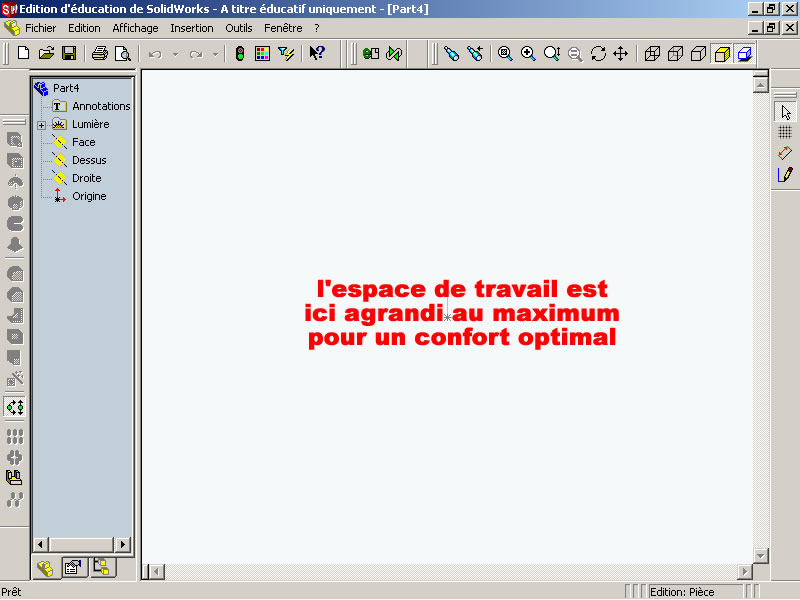Open the redo history dropdown arrow
This screenshot has height=600, width=800.
click(x=215, y=54)
